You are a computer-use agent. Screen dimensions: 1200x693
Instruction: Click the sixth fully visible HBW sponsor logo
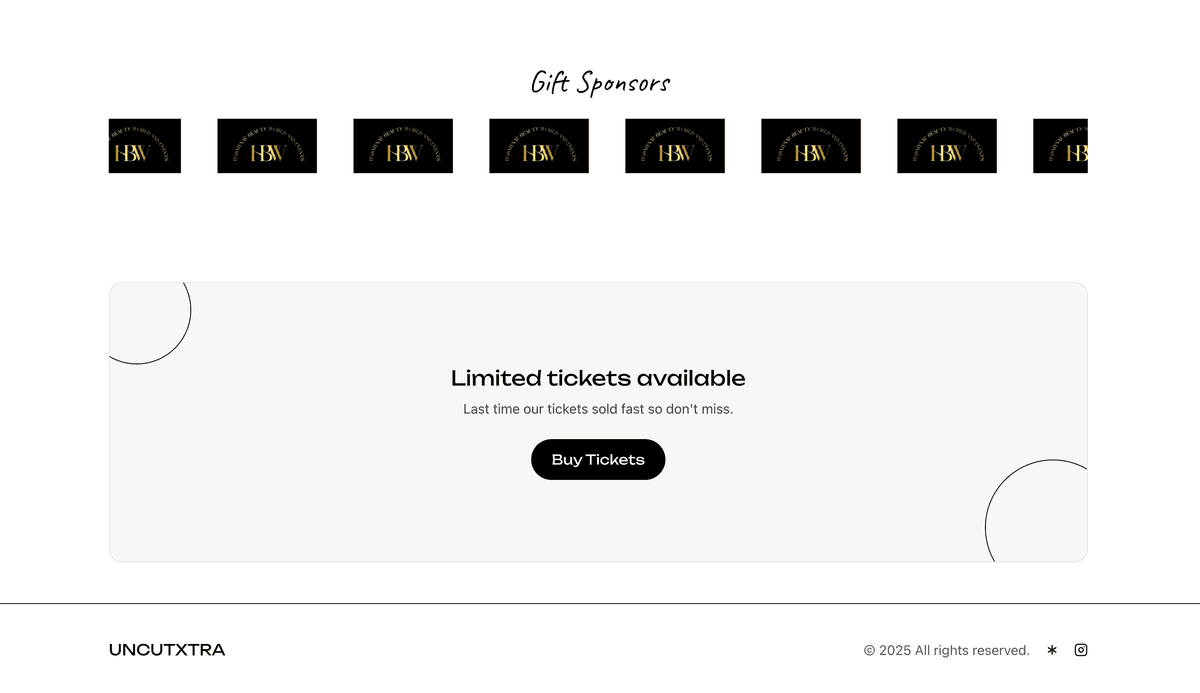tap(947, 146)
